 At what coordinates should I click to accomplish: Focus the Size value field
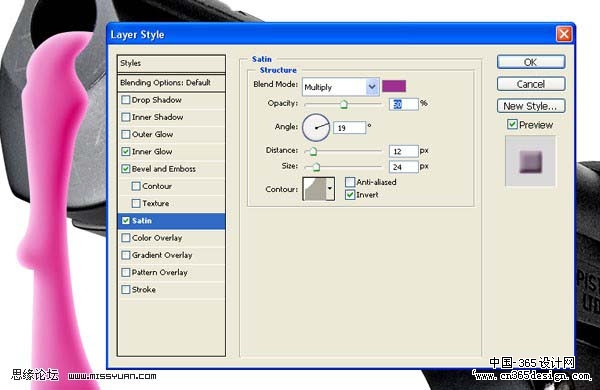pos(404,167)
